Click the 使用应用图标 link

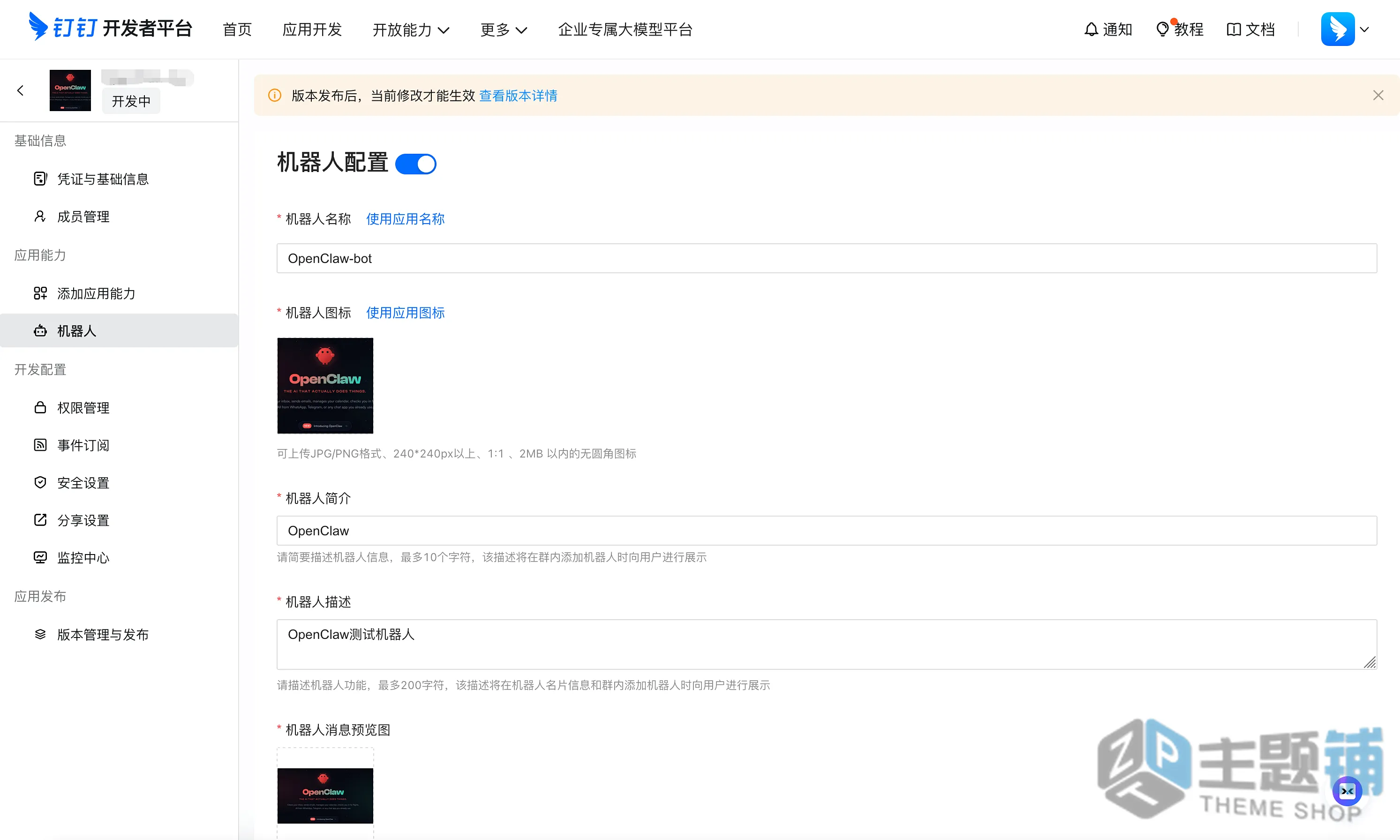[406, 313]
